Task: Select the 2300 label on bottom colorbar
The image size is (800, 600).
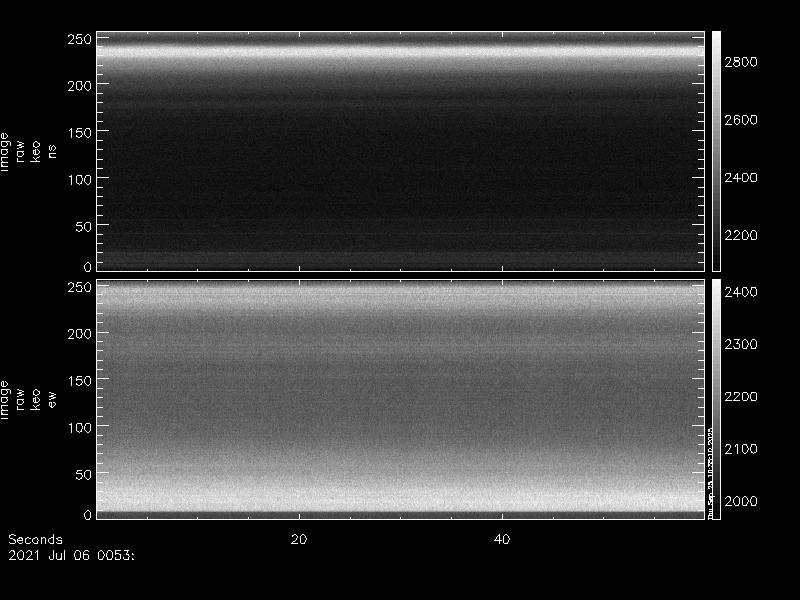Action: (x=740, y=344)
